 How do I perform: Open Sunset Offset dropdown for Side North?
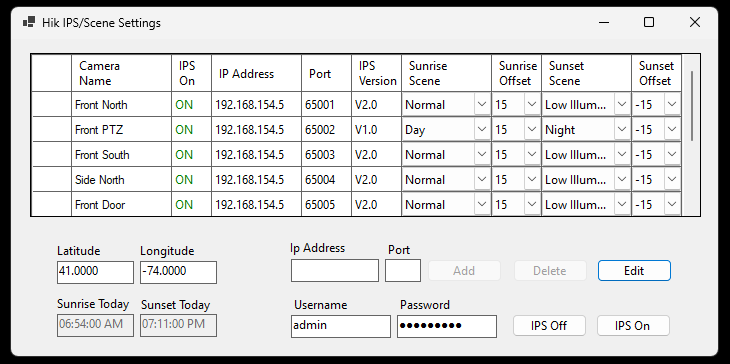point(672,179)
